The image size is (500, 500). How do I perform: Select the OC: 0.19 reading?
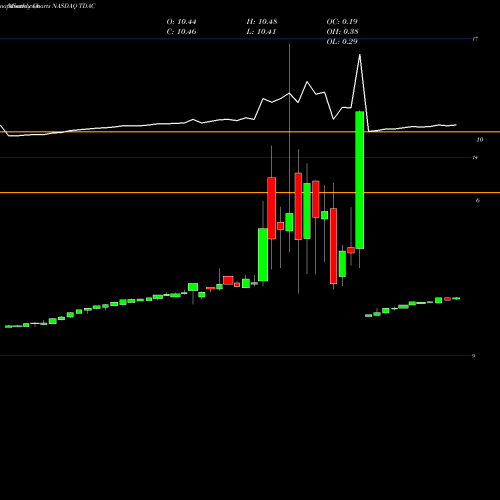[x=342, y=22]
